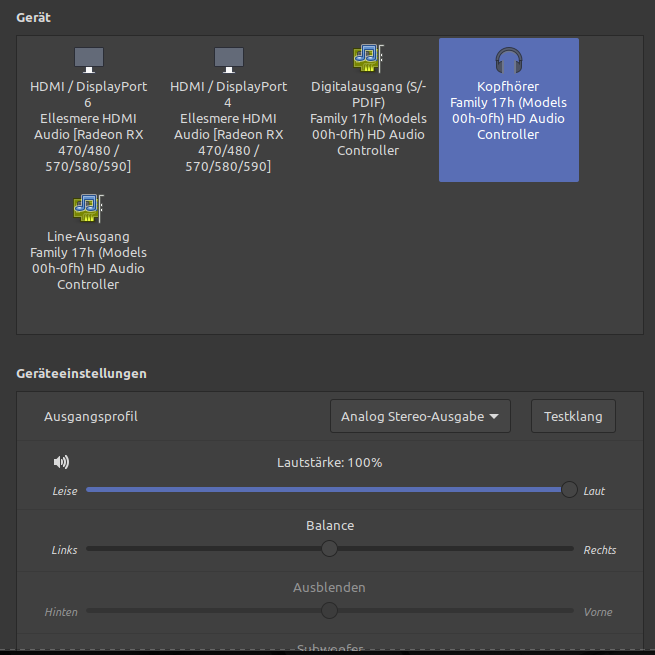The height and width of the screenshot is (655, 655).
Task: Click the Digitalausgang S/PDIF sound card icon
Action: click(368, 59)
